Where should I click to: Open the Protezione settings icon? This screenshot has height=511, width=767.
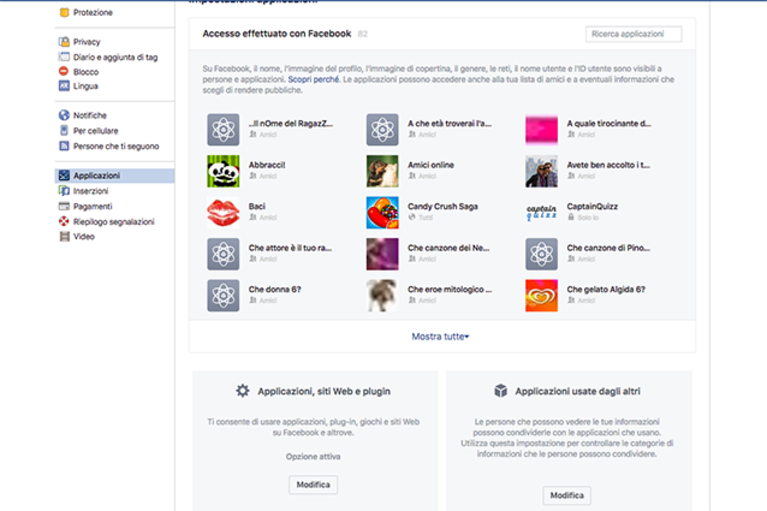click(x=64, y=12)
